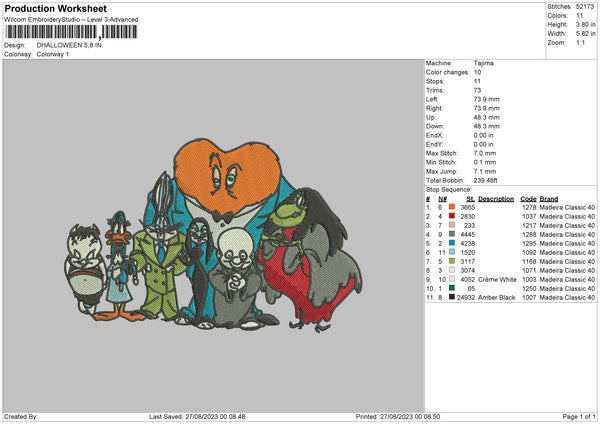
Task: Click the Trims value '73'
Action: pyautogui.click(x=477, y=90)
